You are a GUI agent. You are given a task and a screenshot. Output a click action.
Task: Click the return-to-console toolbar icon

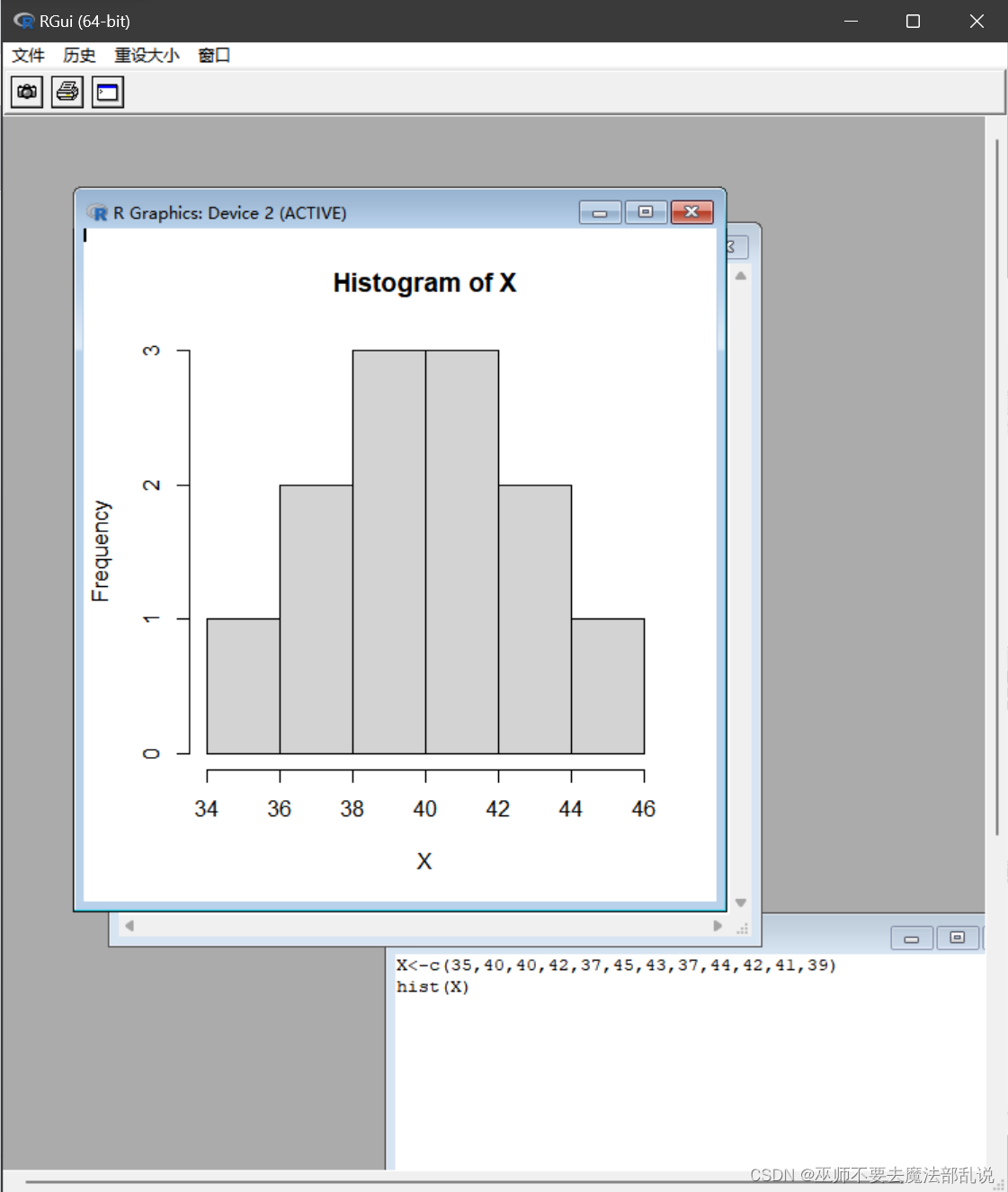tap(108, 92)
